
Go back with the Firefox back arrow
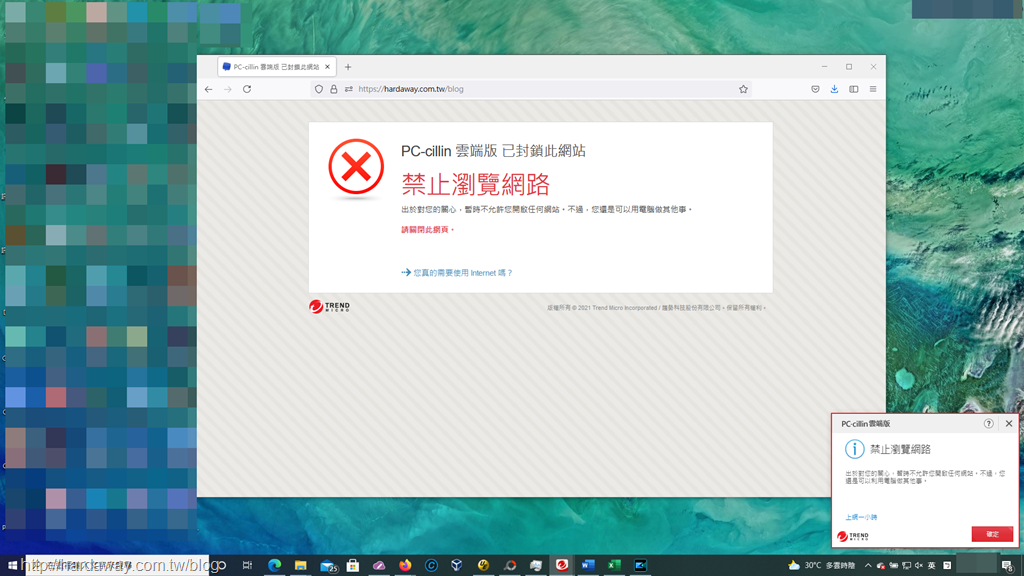click(x=208, y=89)
